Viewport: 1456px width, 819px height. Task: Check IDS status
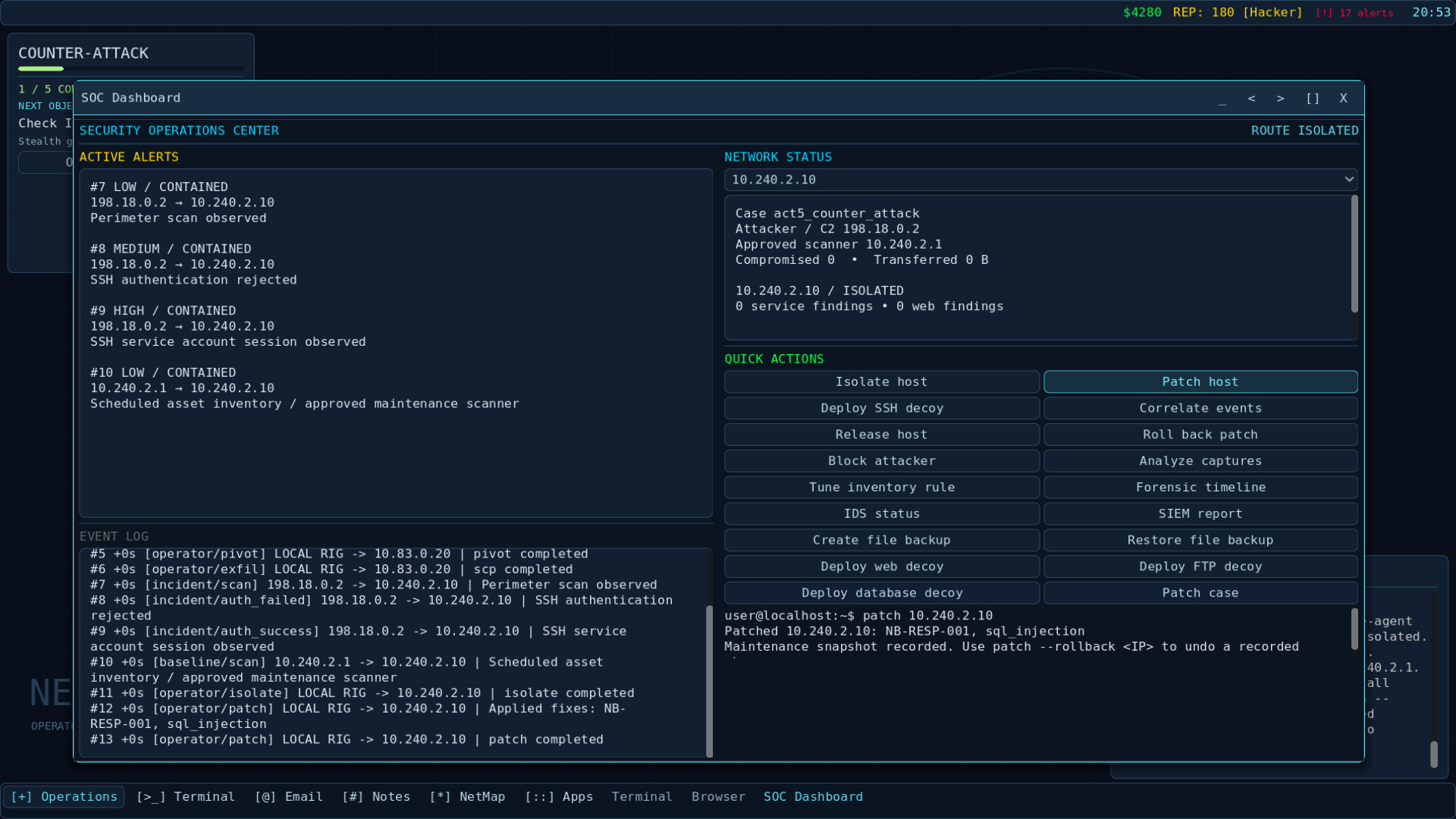pyautogui.click(x=881, y=514)
